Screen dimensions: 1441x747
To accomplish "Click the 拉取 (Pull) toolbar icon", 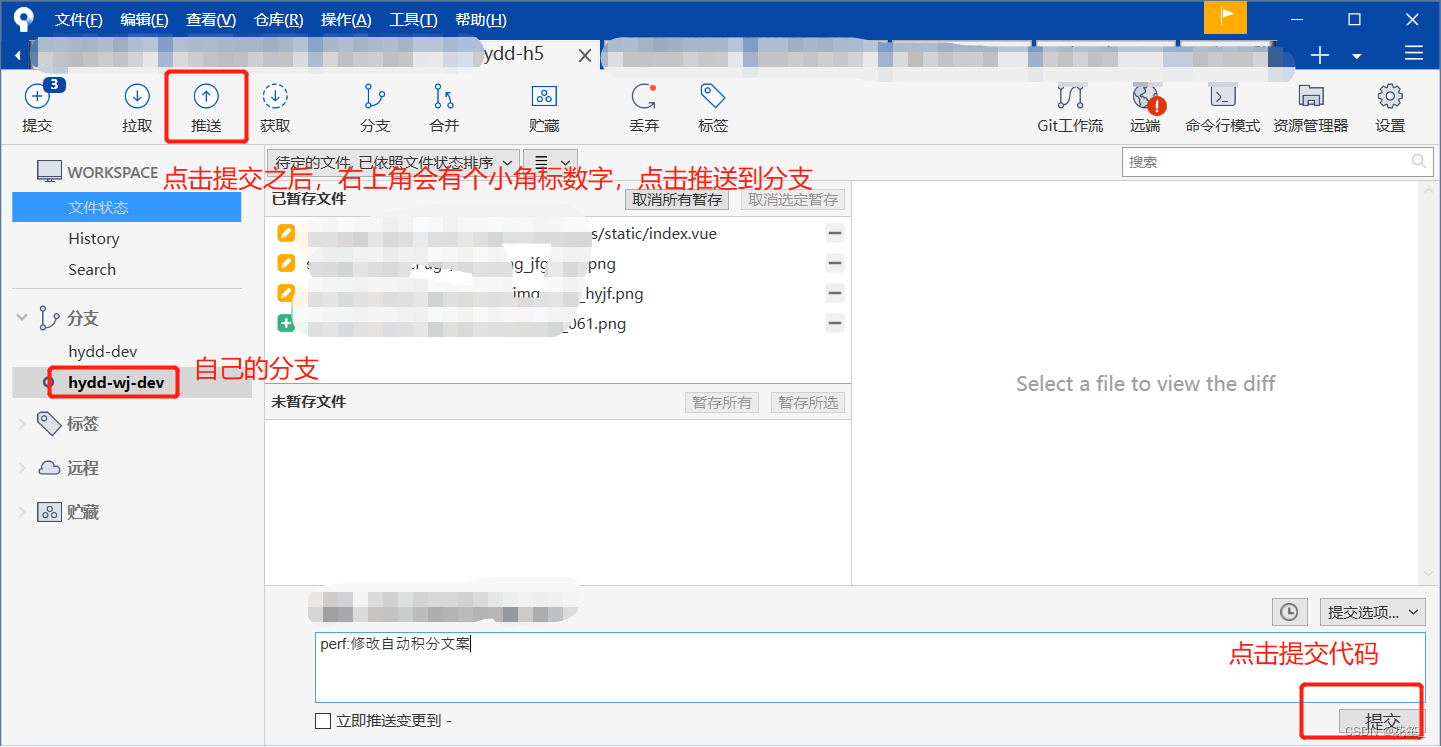I will [x=137, y=107].
